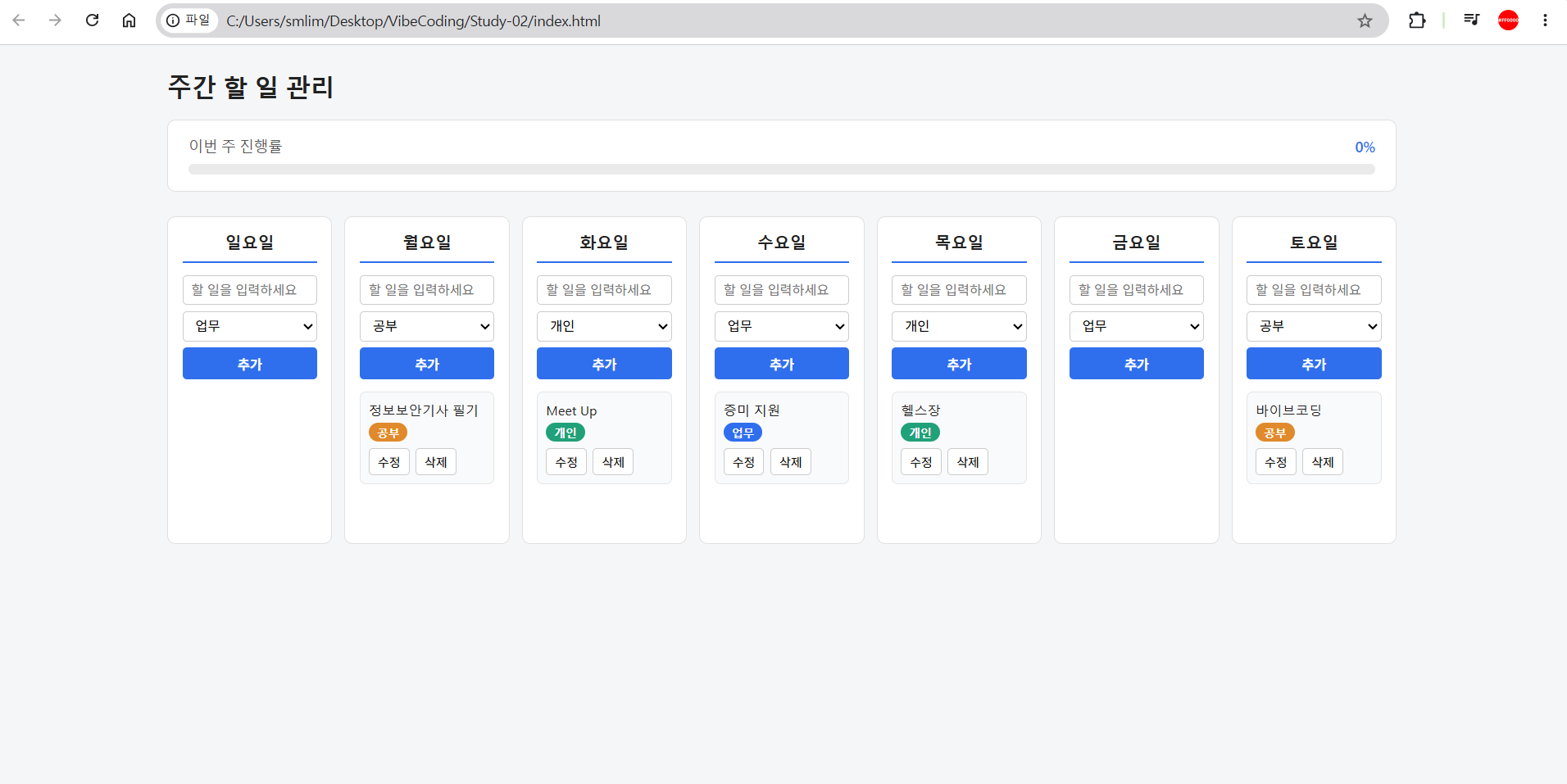Open the extensions puzzle icon
Screen dimensions: 1567x784
coord(1417,20)
